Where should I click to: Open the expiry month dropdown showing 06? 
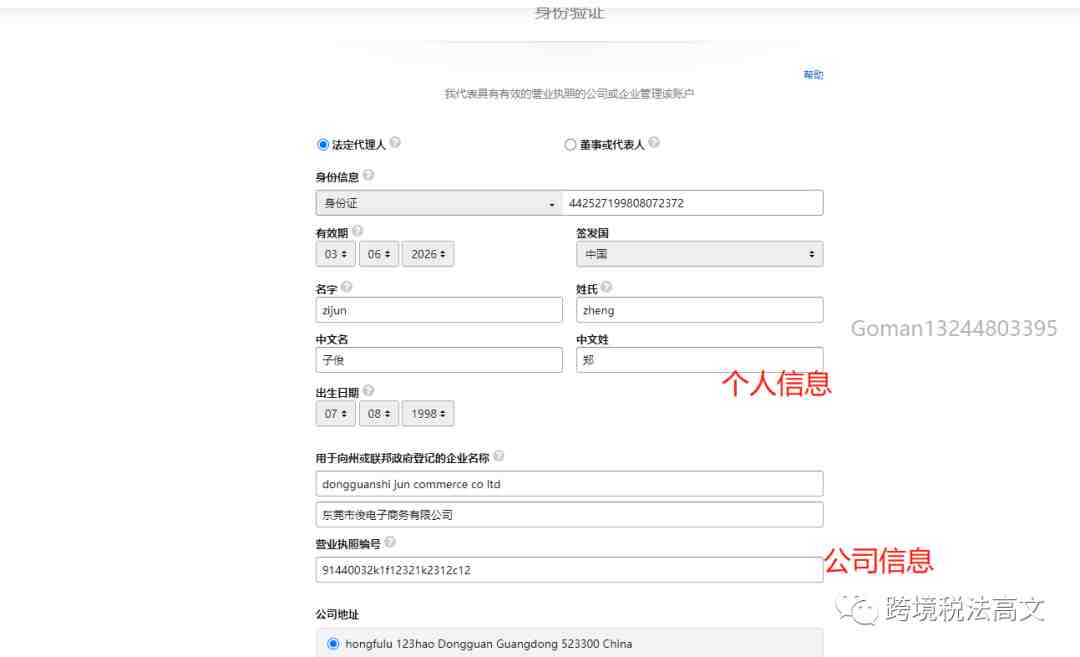point(379,254)
